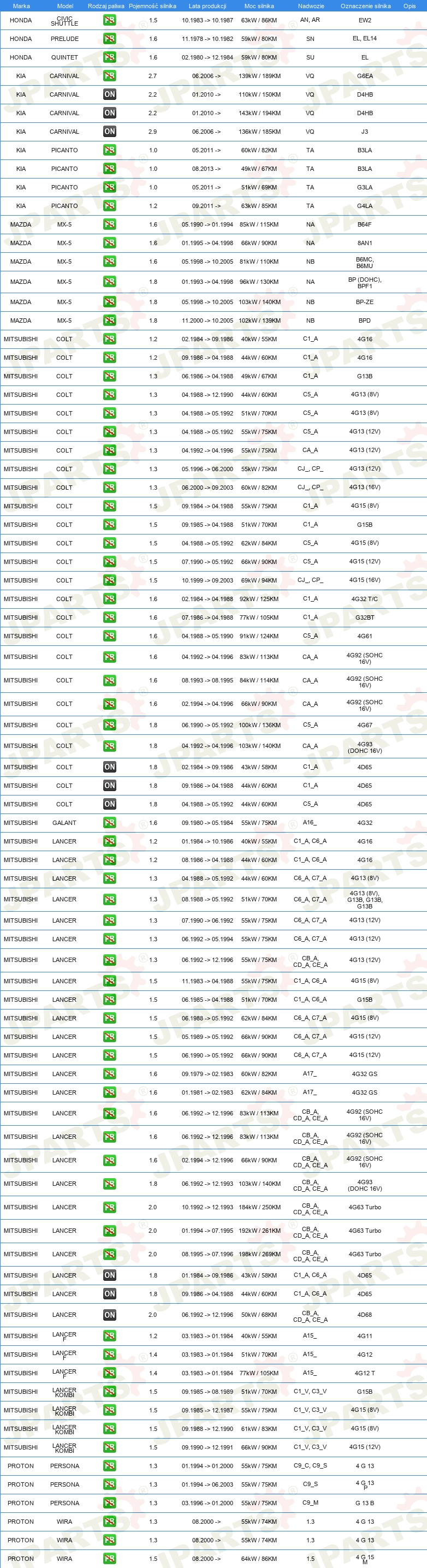The width and height of the screenshot is (427, 1568).
Task: Select the petrol icon in the MX-5 8AN1 row
Action: point(110,243)
